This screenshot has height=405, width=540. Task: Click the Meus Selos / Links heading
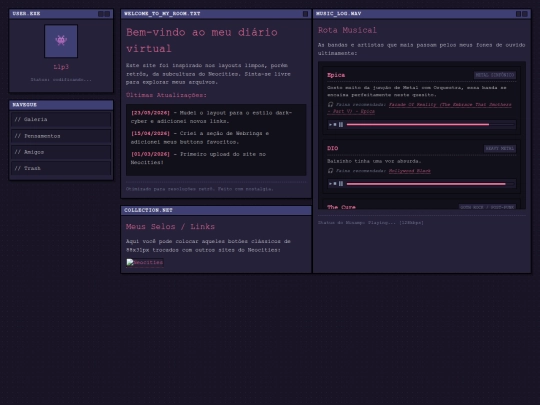pyautogui.click(x=170, y=227)
